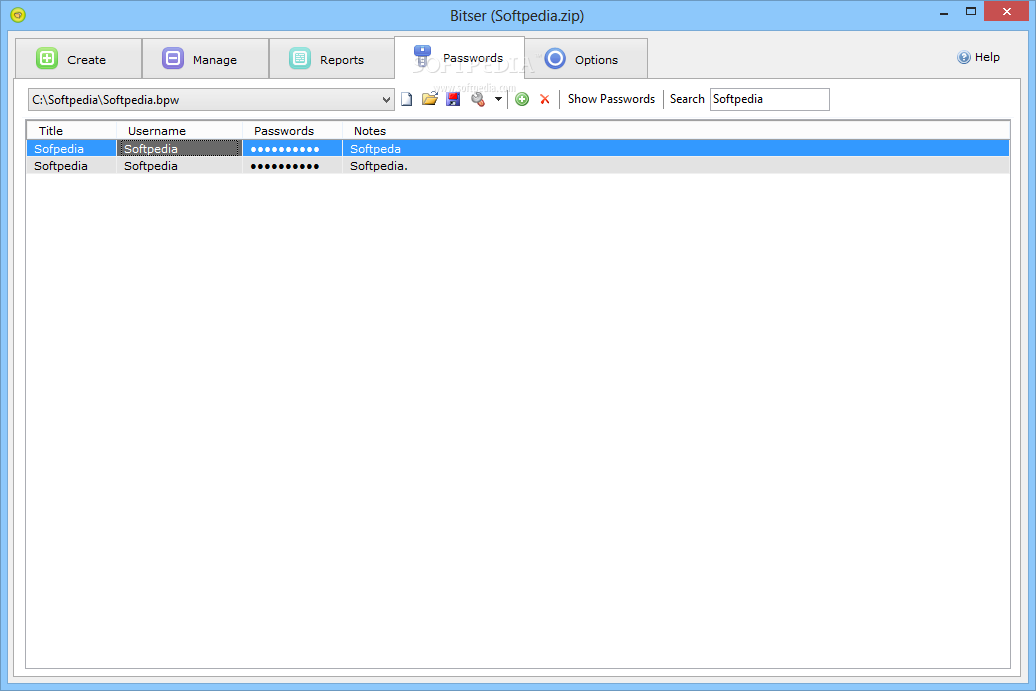
Task: Click the note 'Softpedia.'
Action: 379,166
